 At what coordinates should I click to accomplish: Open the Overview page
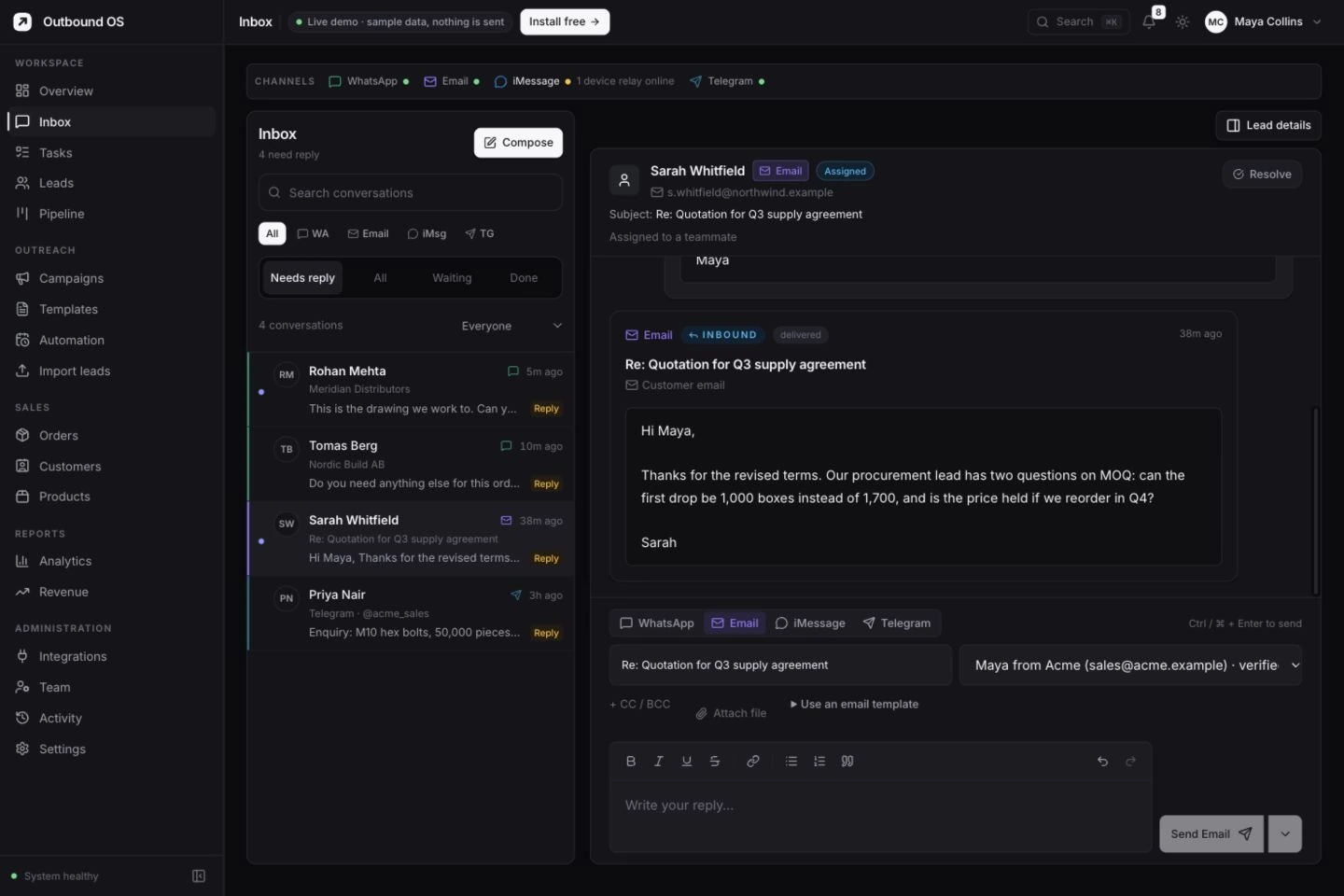tap(111, 91)
